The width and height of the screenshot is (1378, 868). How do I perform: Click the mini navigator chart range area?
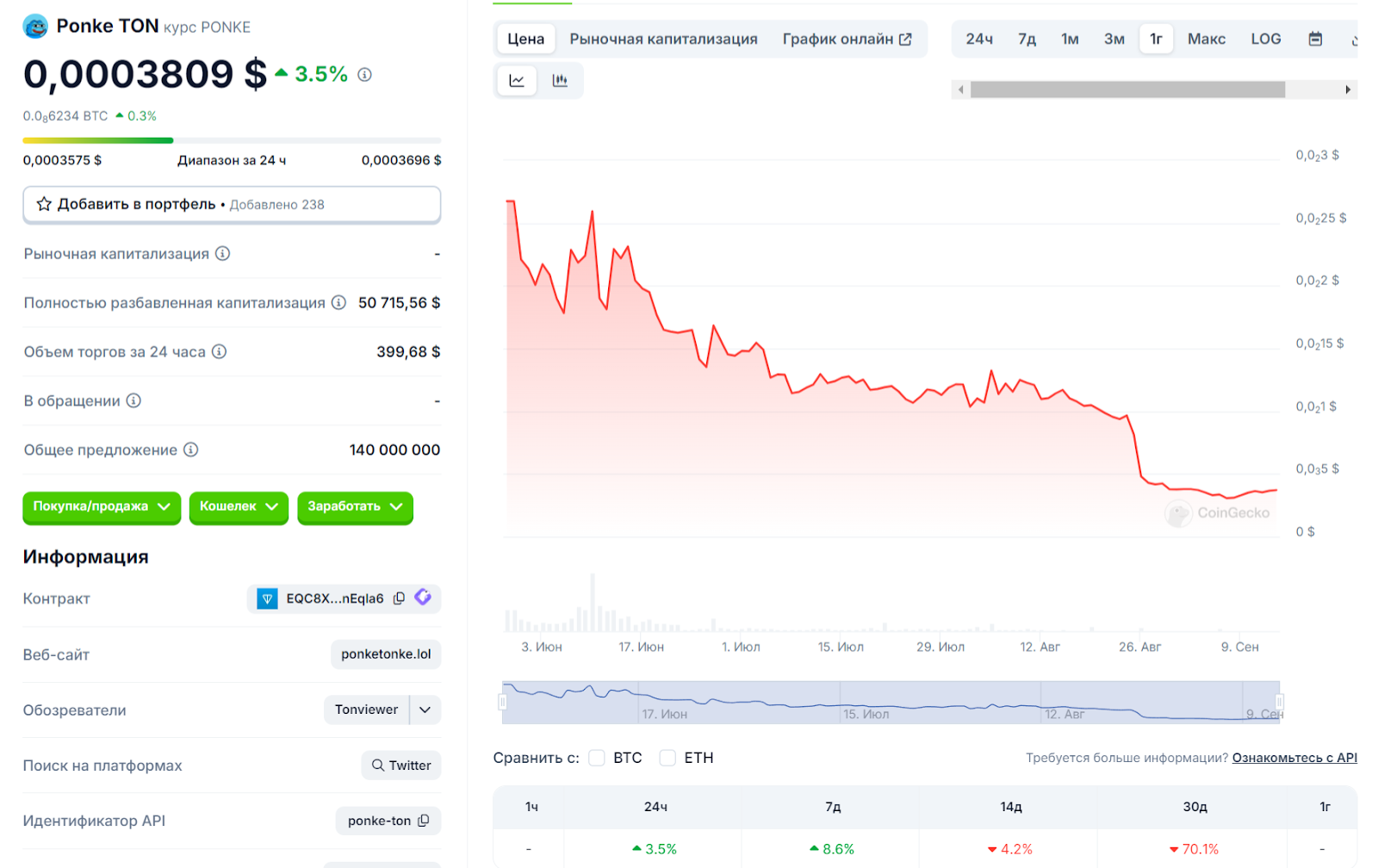[891, 703]
